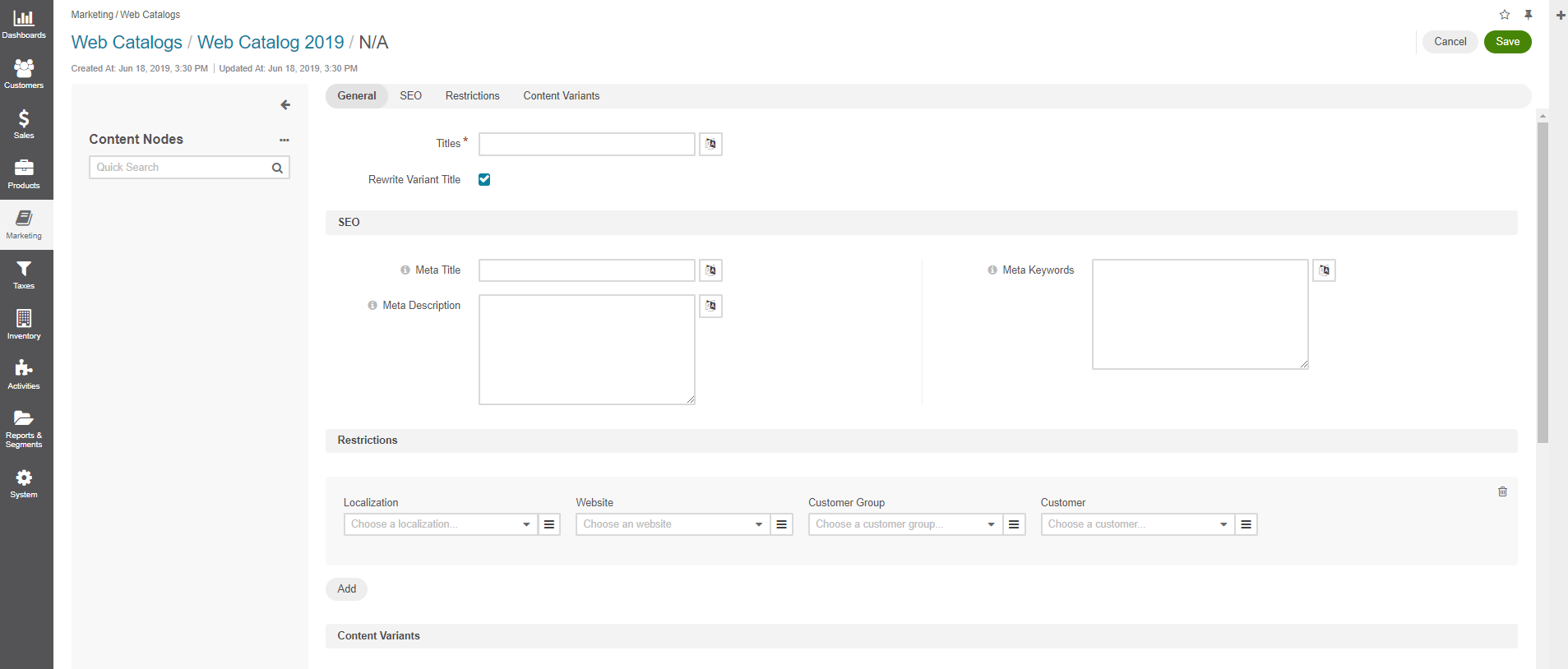Expand the Choose a website dropdown
The width and height of the screenshot is (1568, 669).
coord(673,524)
